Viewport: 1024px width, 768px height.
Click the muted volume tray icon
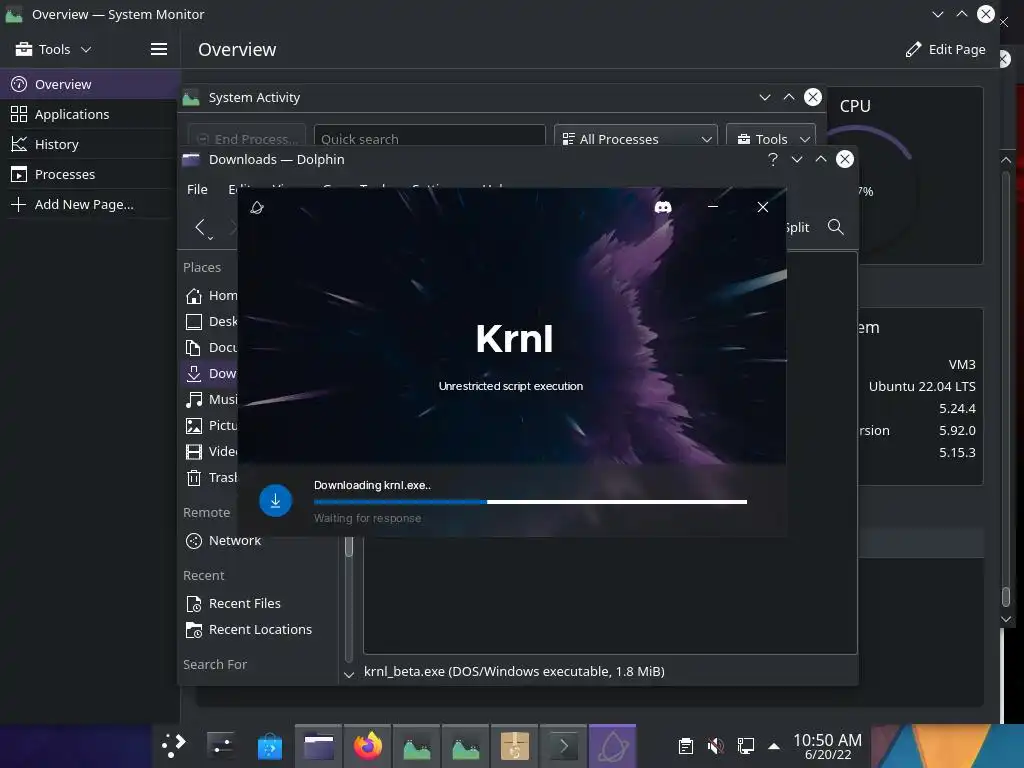click(716, 746)
